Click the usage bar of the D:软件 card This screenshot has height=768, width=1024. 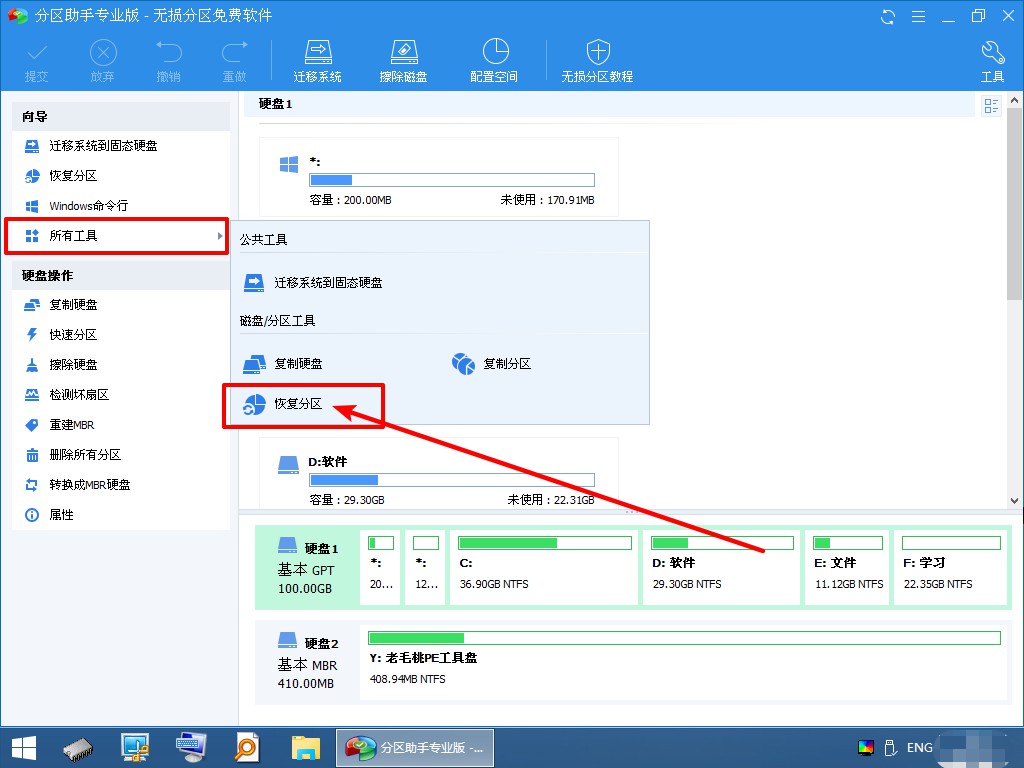452,480
